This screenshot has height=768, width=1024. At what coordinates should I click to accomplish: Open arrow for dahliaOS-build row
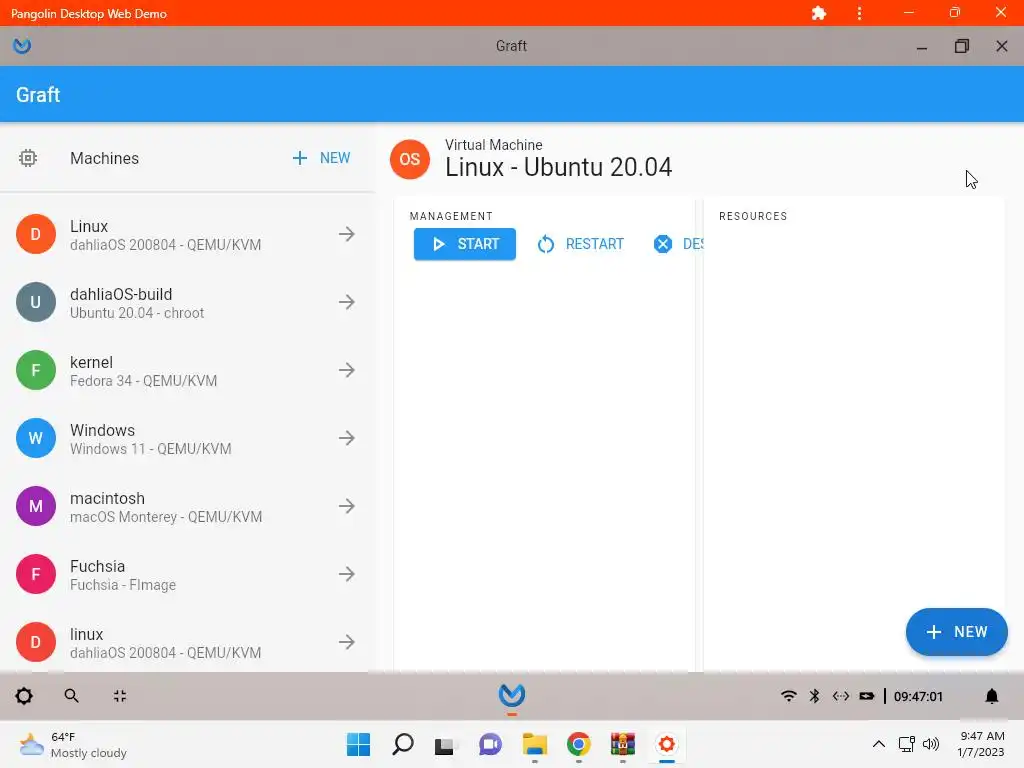(347, 302)
